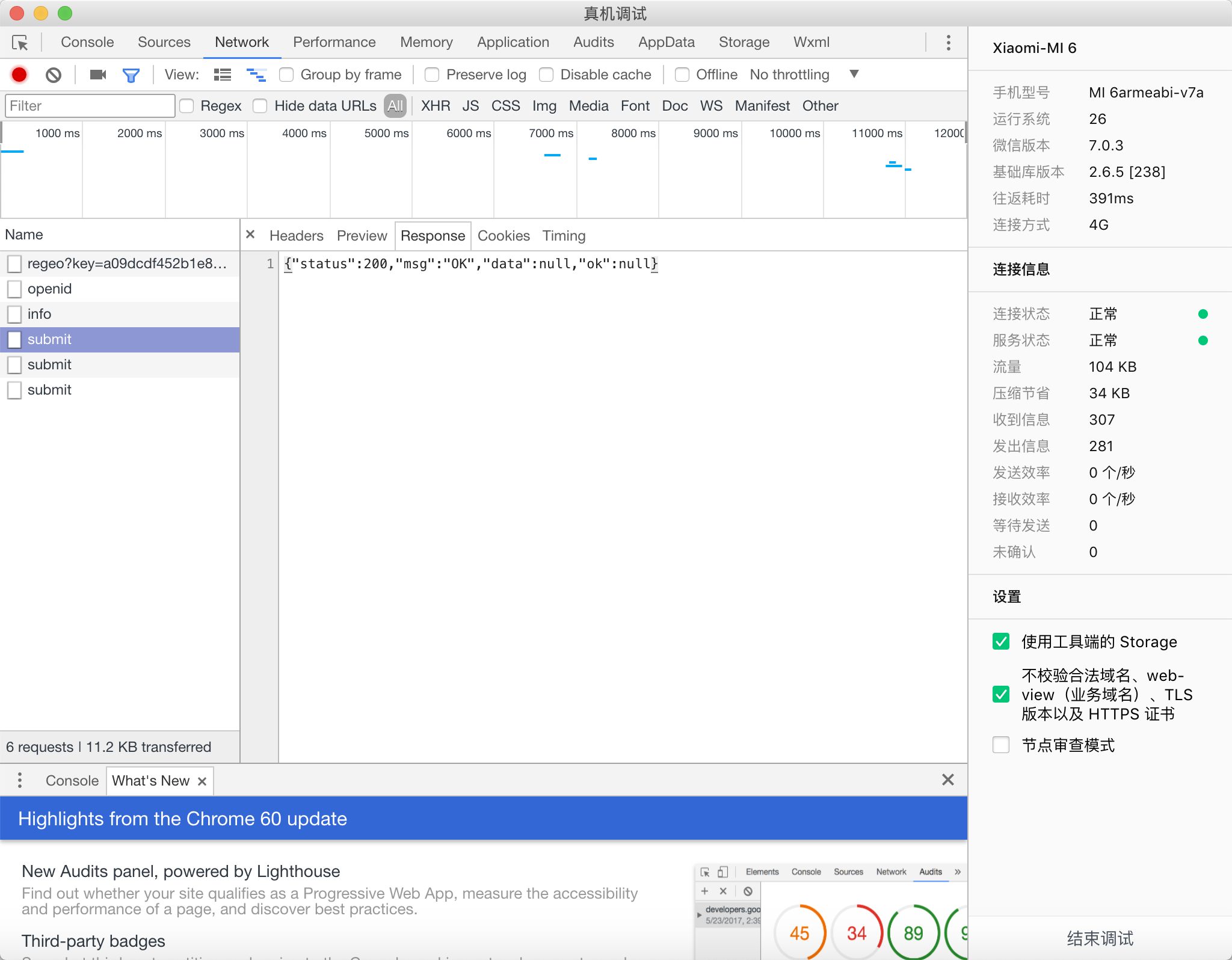1232x960 pixels.
Task: Click the 结束调试 button
Action: point(1100,938)
